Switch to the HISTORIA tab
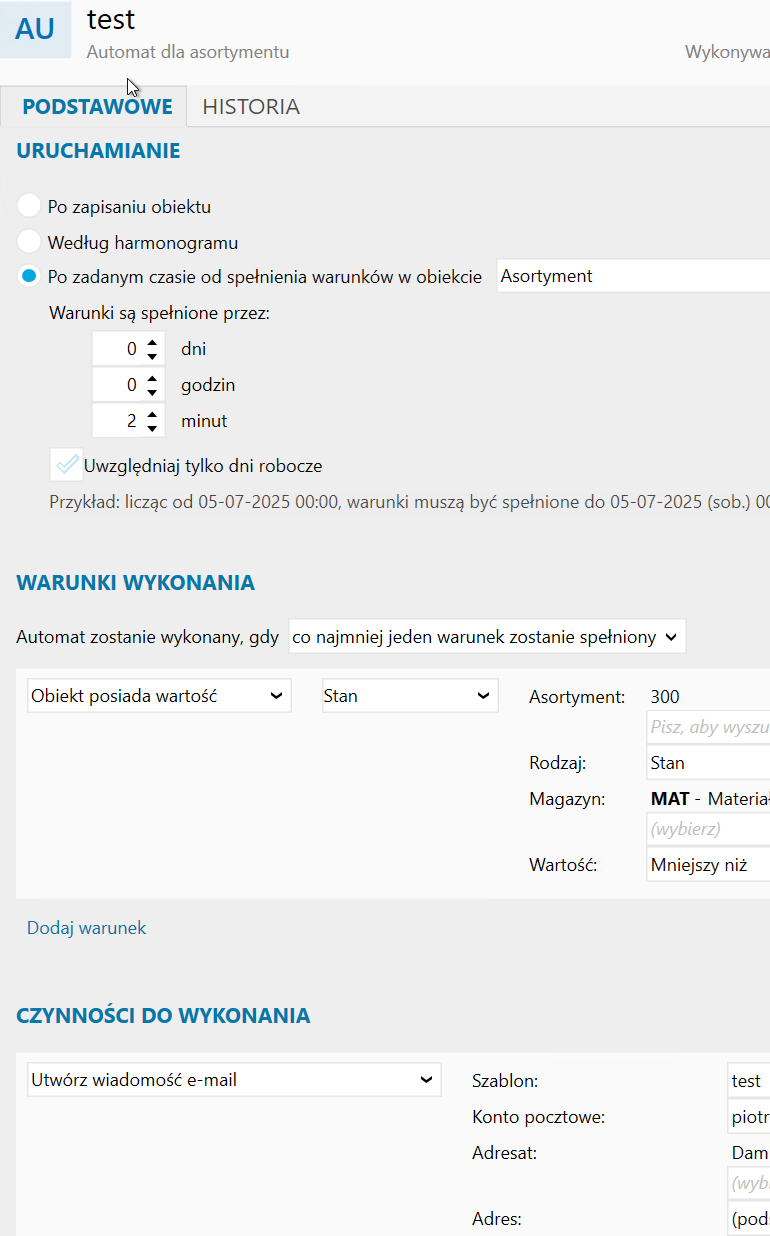770x1236 pixels. click(251, 107)
